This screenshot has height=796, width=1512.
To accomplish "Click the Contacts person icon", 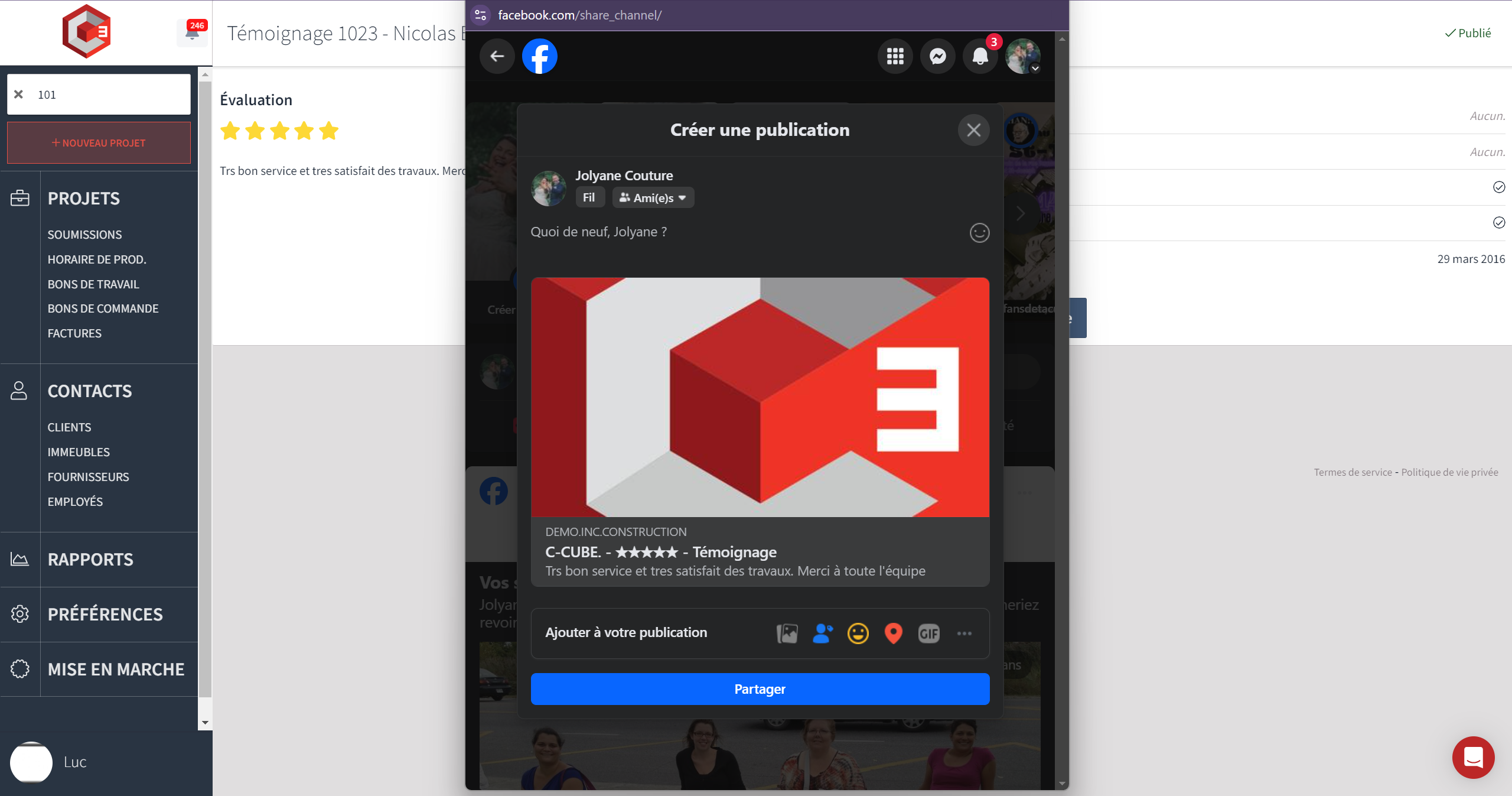I will click(x=19, y=391).
